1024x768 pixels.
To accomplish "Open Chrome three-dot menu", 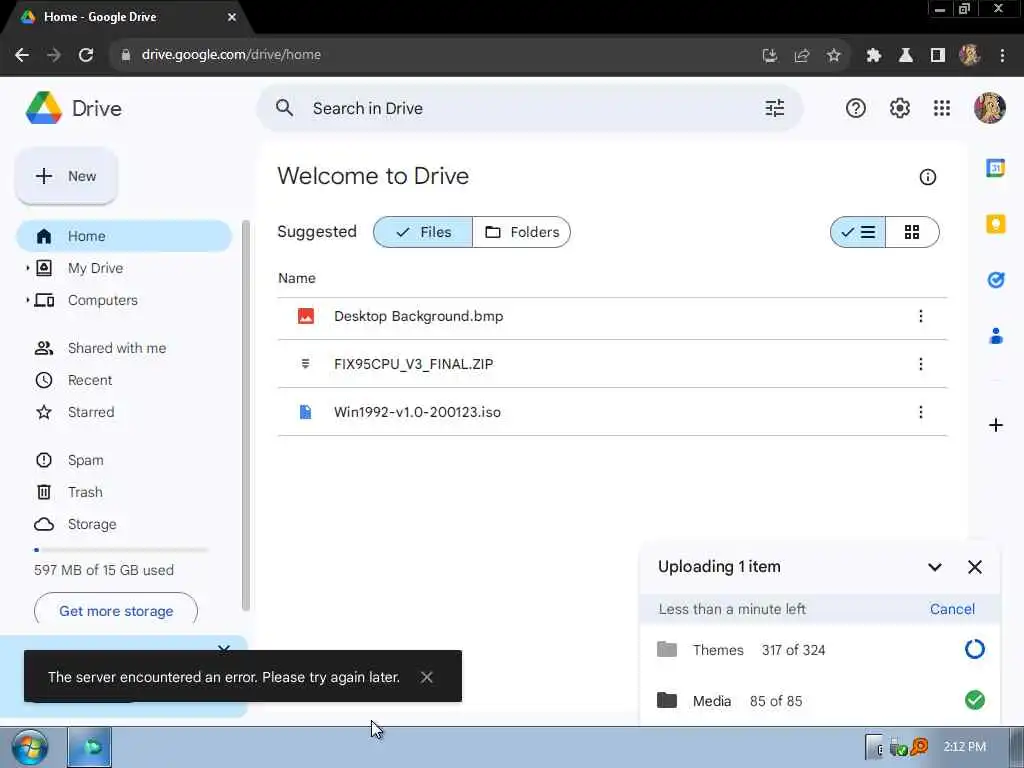I will [1002, 56].
